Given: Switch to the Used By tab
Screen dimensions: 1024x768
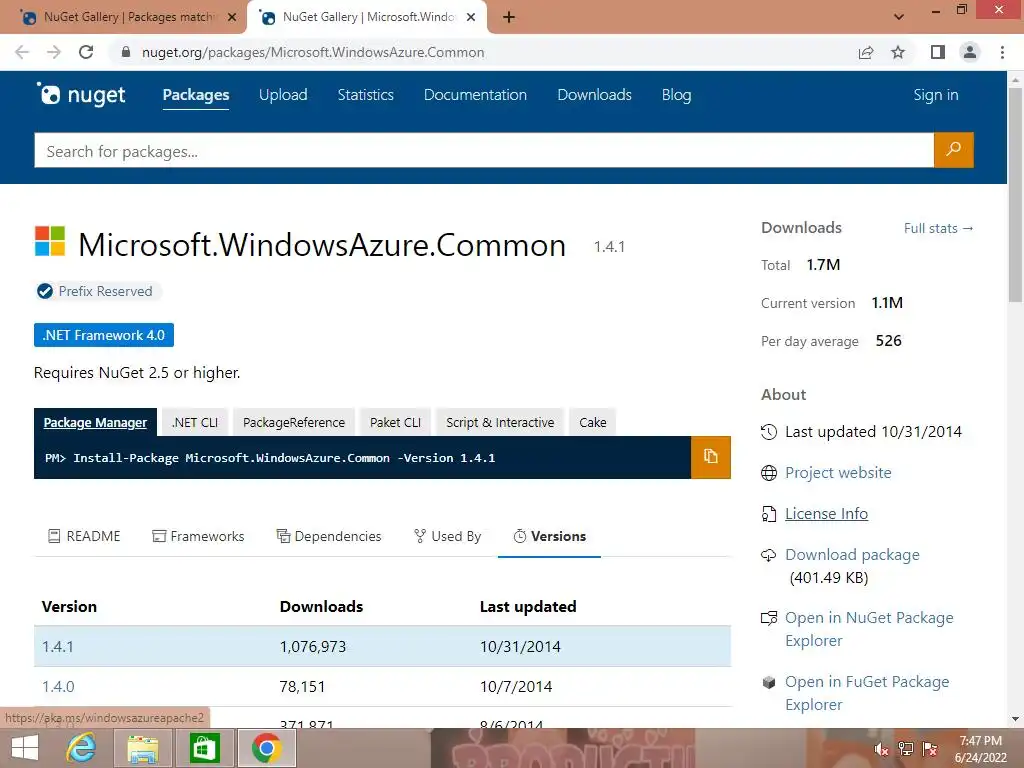Looking at the screenshot, I should point(447,536).
